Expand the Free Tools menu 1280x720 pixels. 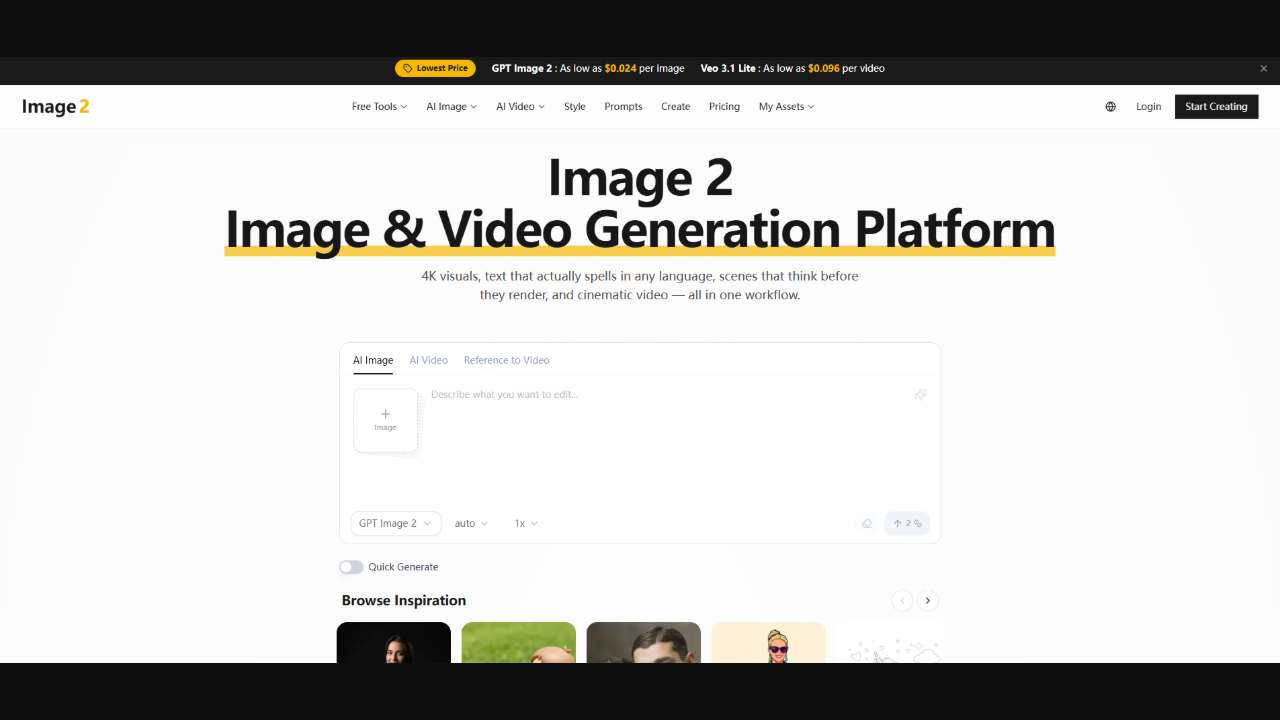(379, 106)
